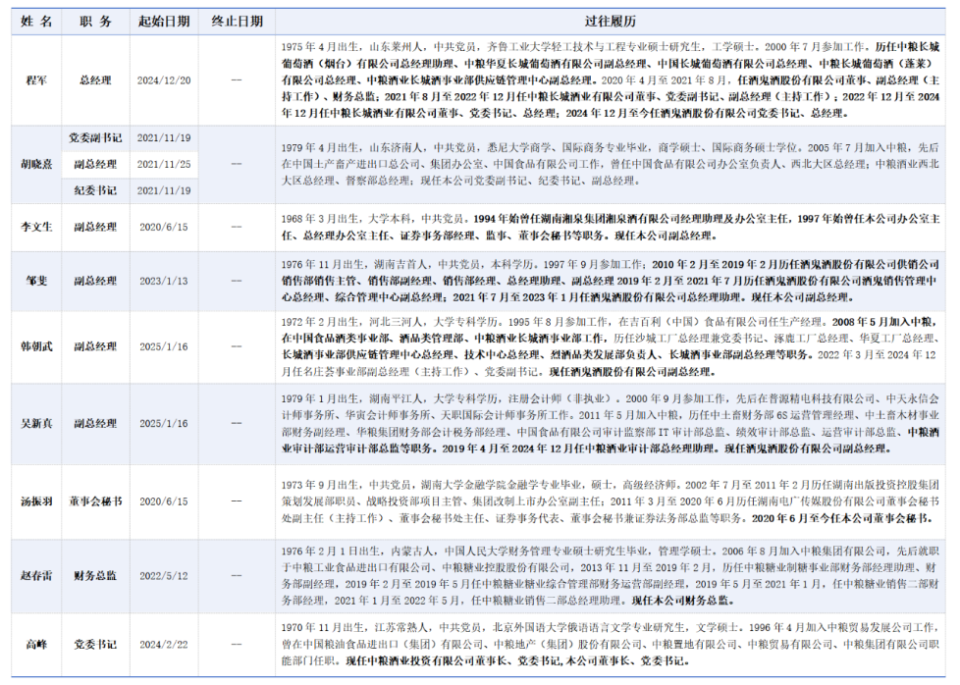
Task: Select the name cell 高峰
Action: (37, 645)
